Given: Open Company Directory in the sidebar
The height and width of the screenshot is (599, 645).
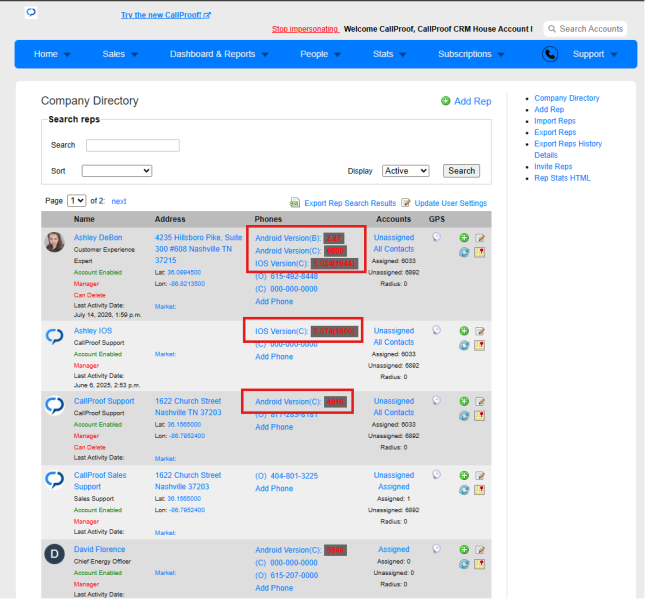Looking at the screenshot, I should 566,98.
